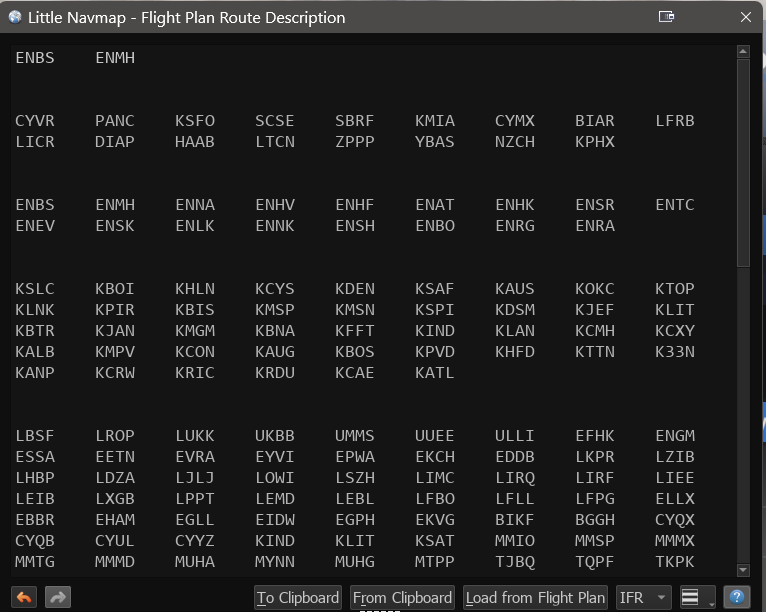Screen dimensions: 766x612
Task: Click the KPHX airport code
Action: coord(595,142)
